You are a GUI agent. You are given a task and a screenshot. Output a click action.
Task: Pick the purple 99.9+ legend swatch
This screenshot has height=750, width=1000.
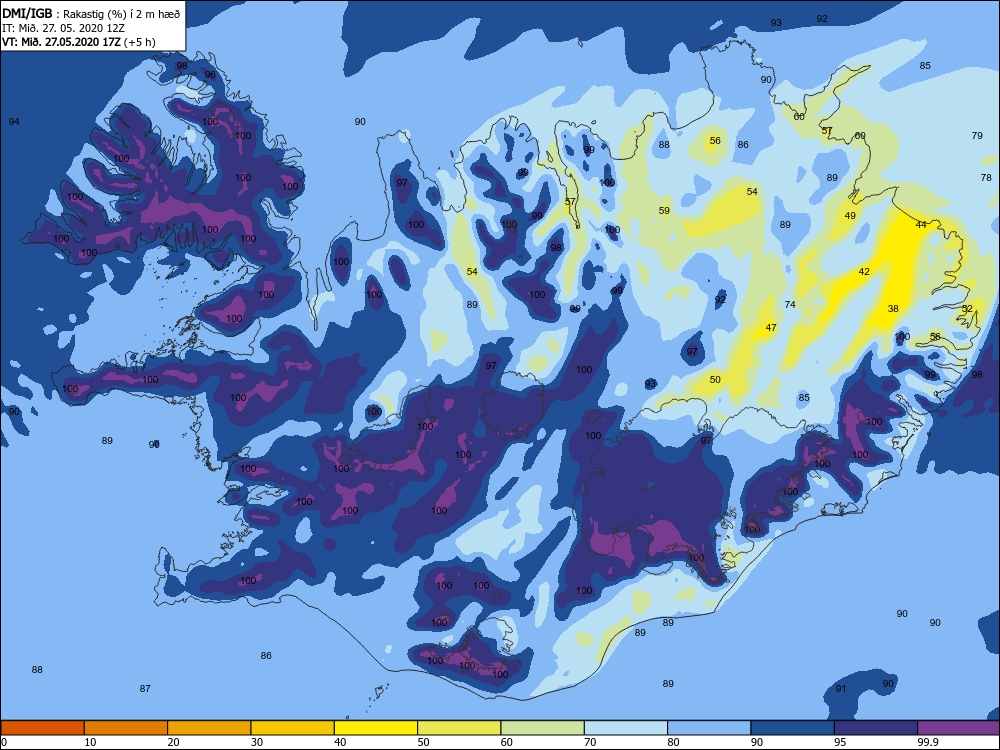[959, 728]
